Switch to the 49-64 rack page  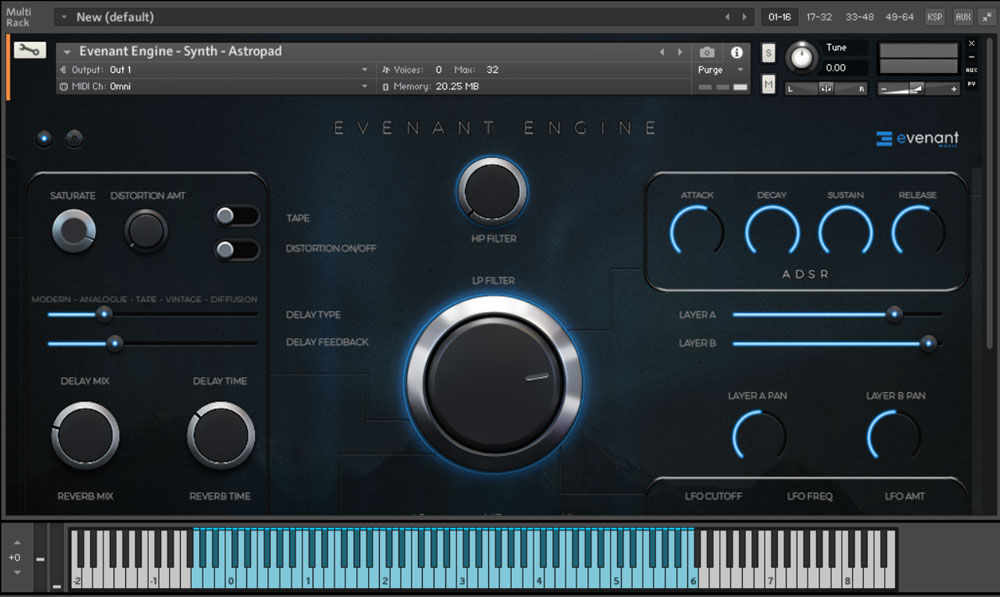tap(899, 17)
